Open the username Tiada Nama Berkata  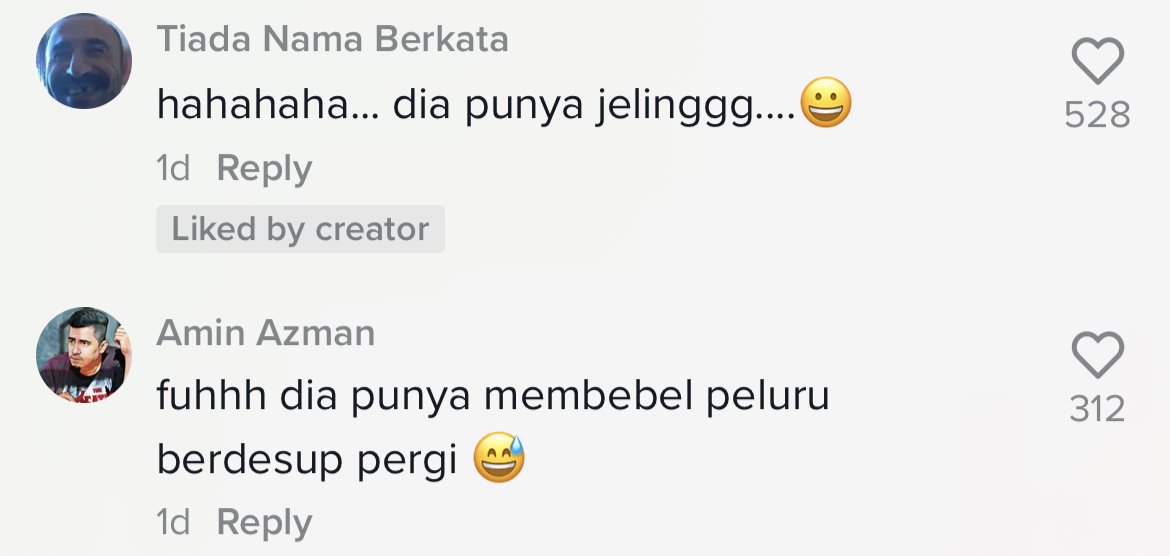tap(332, 40)
